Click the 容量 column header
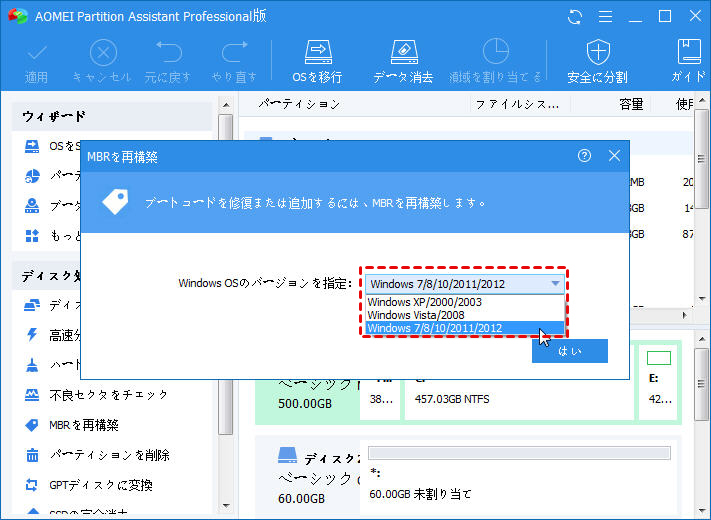This screenshot has width=711, height=520. click(x=631, y=104)
